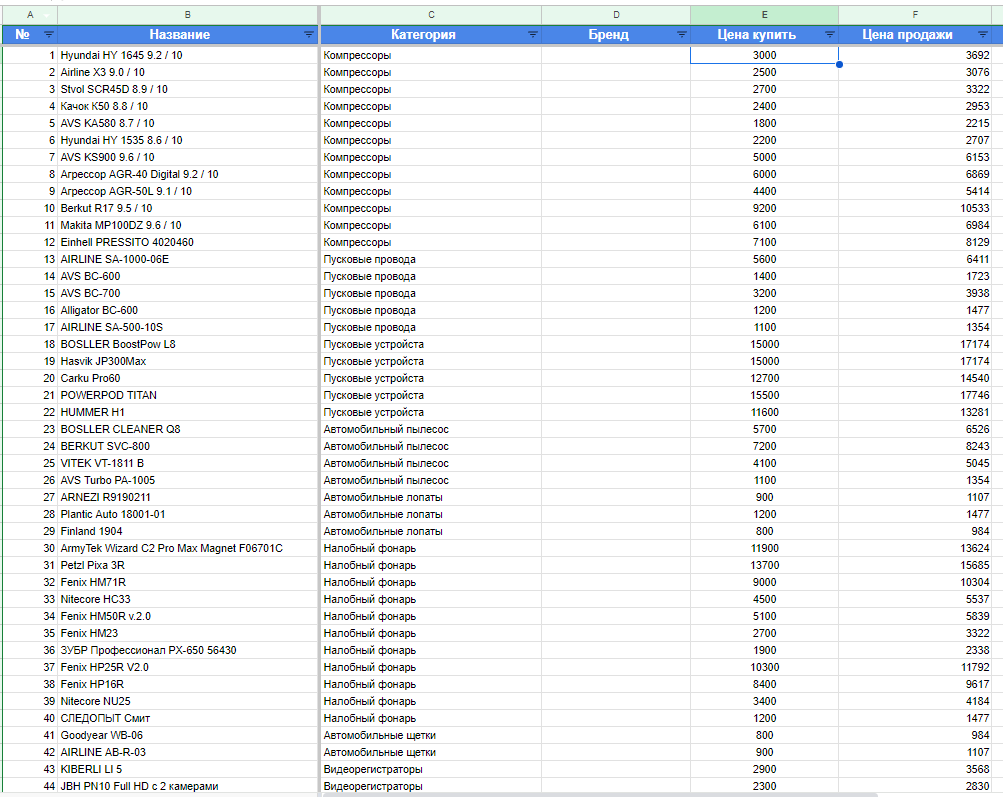Select cell AVS KS900 9.6 / 10
Viewport: 1003px width, 797px height.
click(x=187, y=157)
